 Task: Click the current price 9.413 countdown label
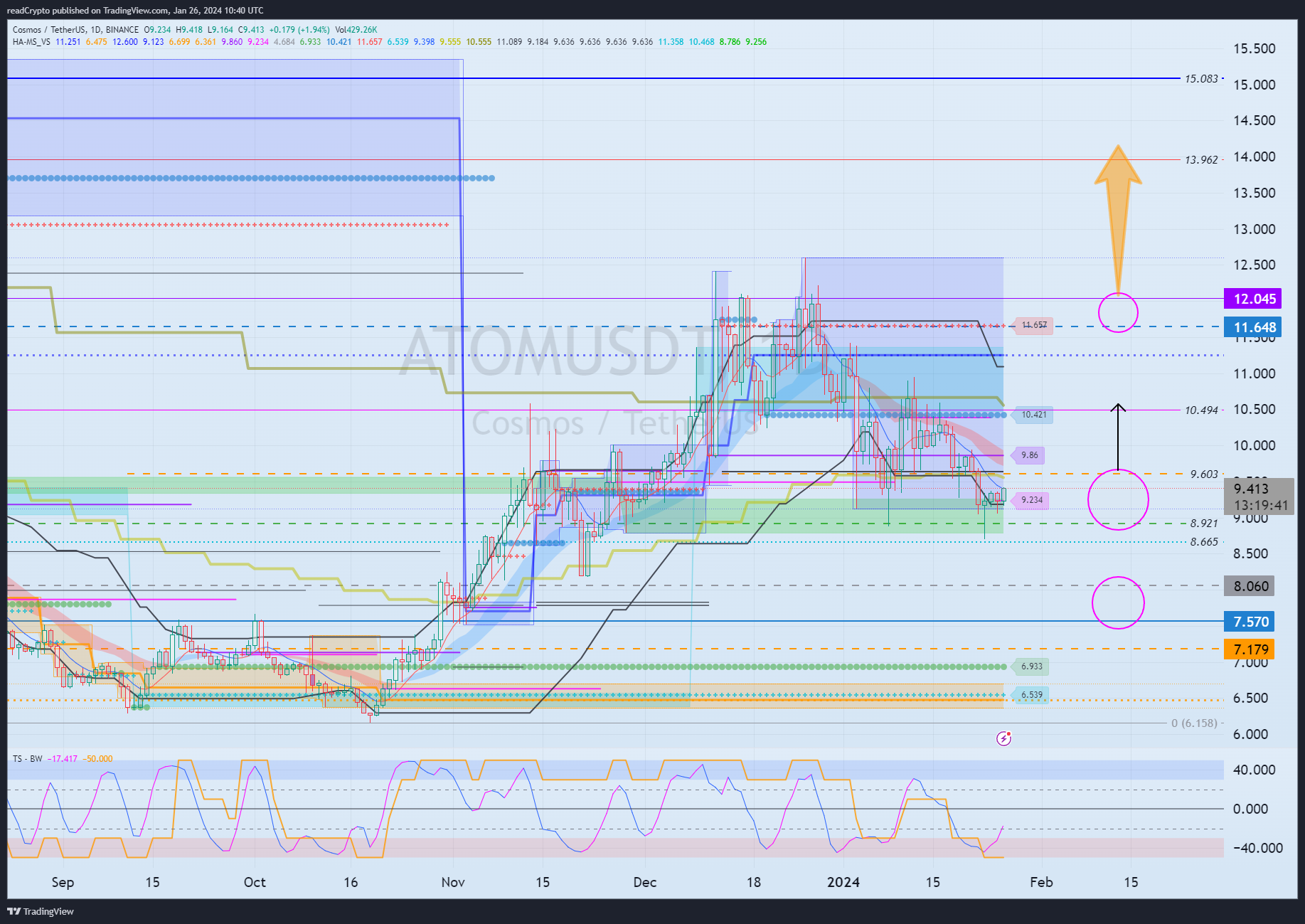tap(1259, 496)
